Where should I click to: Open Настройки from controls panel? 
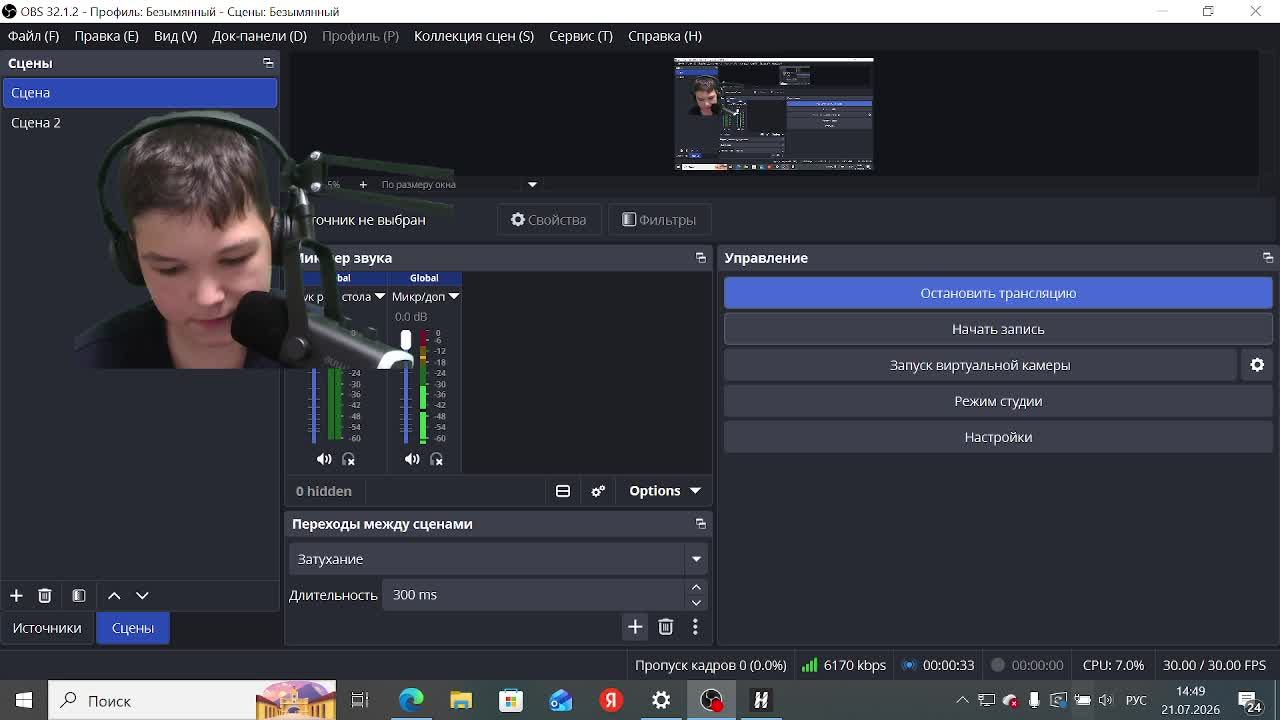pyautogui.click(x=998, y=437)
